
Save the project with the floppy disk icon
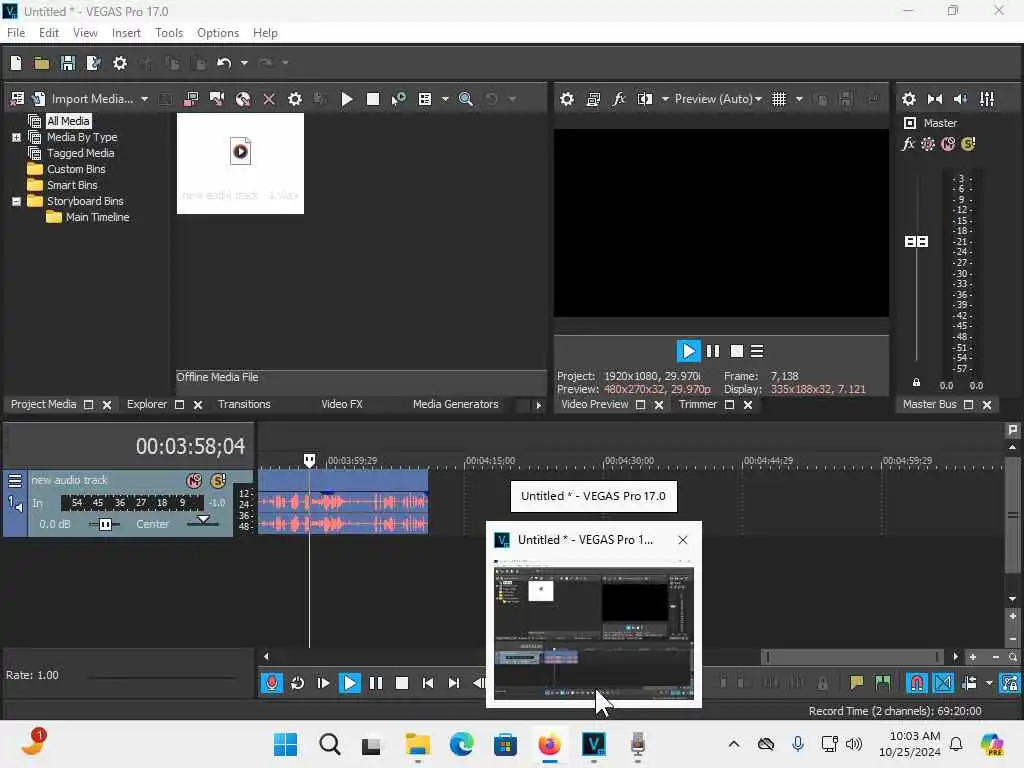tap(67, 63)
